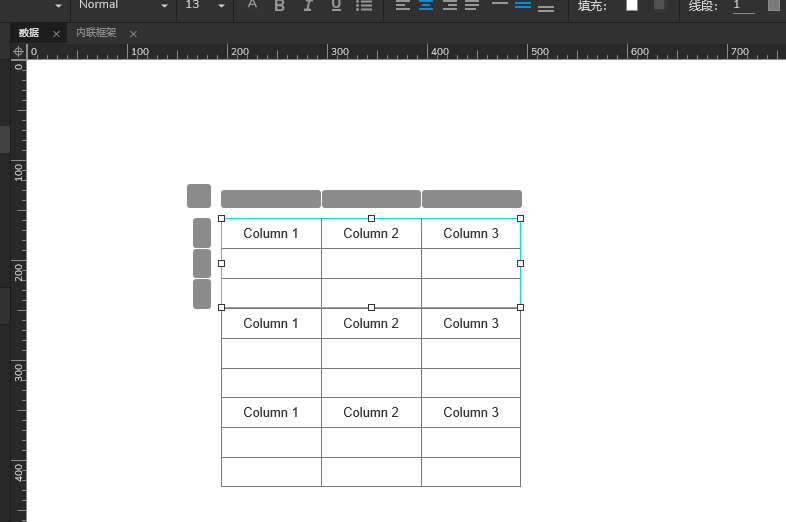Viewport: 786px width, 522px height.
Task: Toggle italic text formatting
Action: coord(307,6)
